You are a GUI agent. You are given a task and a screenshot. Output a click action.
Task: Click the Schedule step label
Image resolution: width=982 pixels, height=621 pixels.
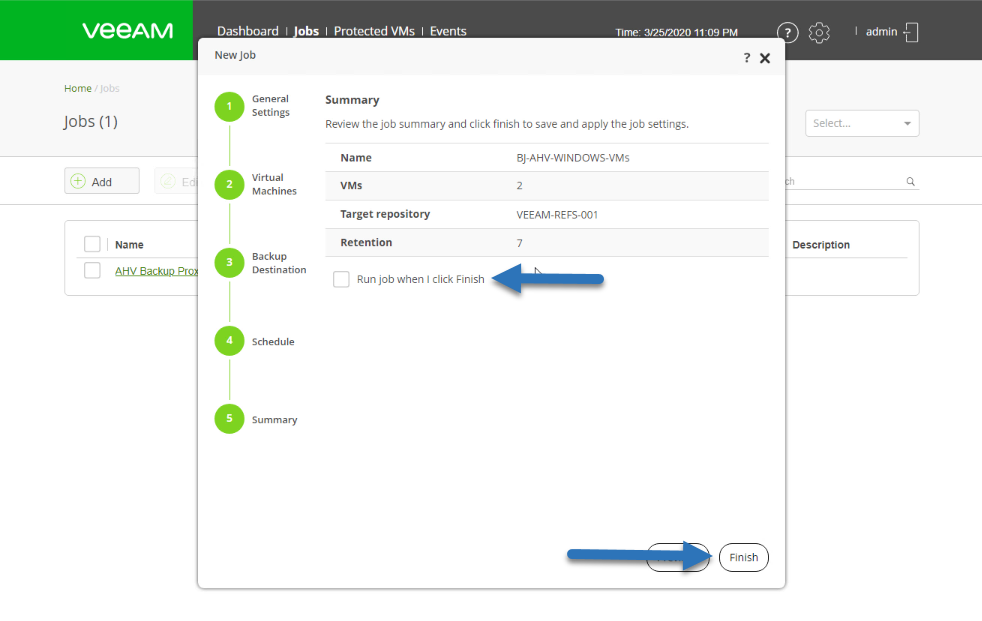273,342
